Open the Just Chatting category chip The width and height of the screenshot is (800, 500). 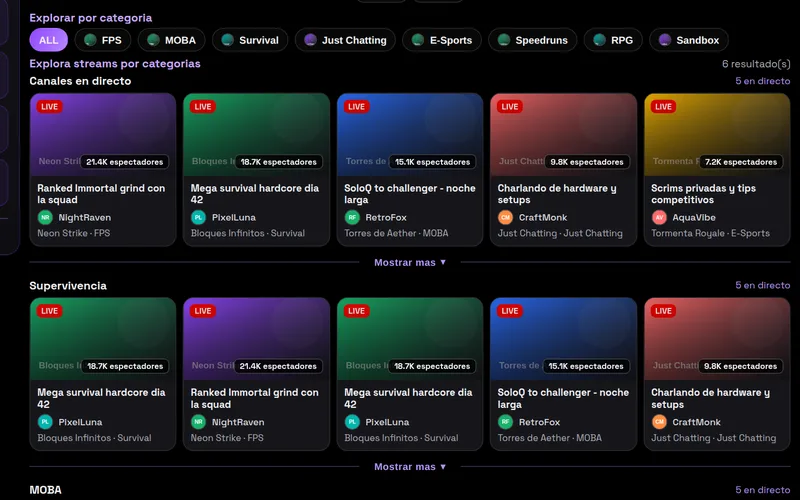(345, 40)
